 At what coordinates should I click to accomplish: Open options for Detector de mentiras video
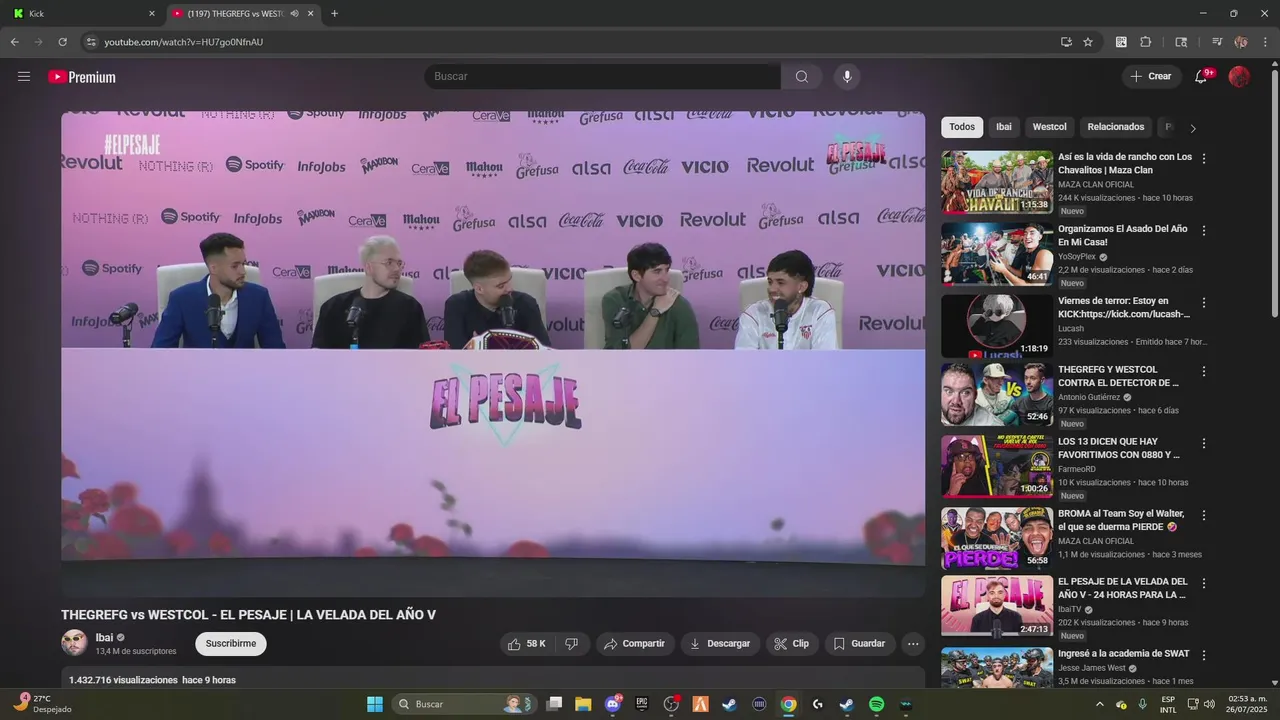[x=1204, y=371]
